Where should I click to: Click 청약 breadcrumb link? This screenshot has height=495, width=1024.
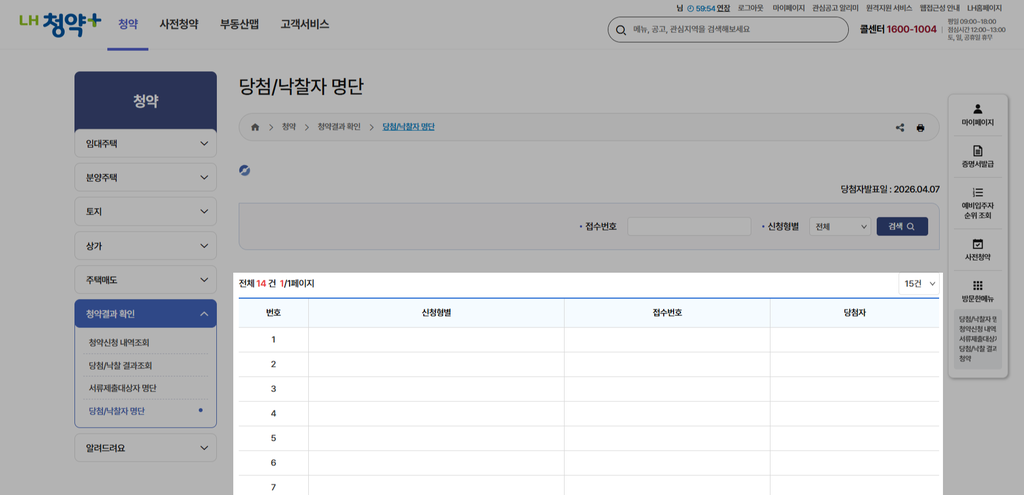289,127
